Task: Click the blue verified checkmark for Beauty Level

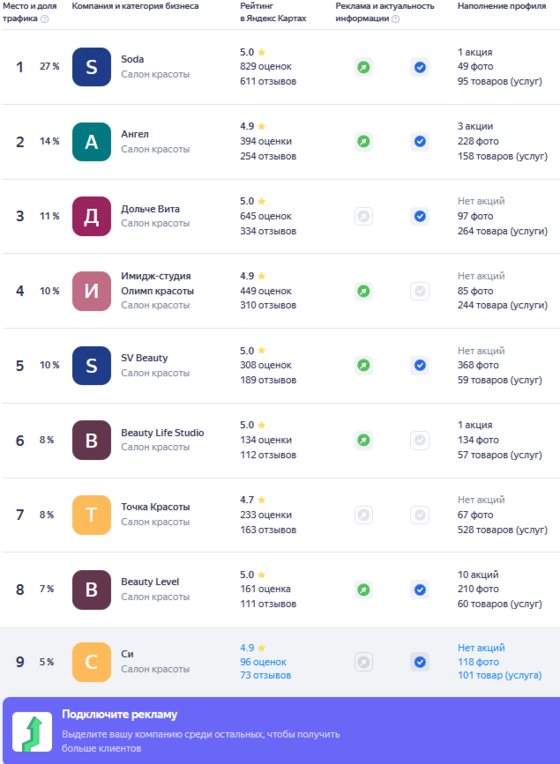Action: pos(420,590)
